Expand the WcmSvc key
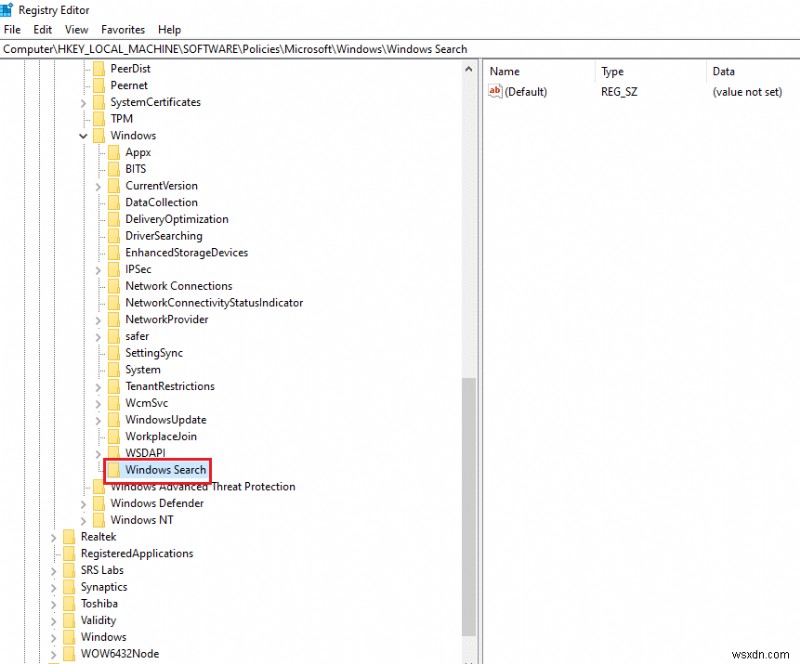The height and width of the screenshot is (664, 800). (x=98, y=404)
